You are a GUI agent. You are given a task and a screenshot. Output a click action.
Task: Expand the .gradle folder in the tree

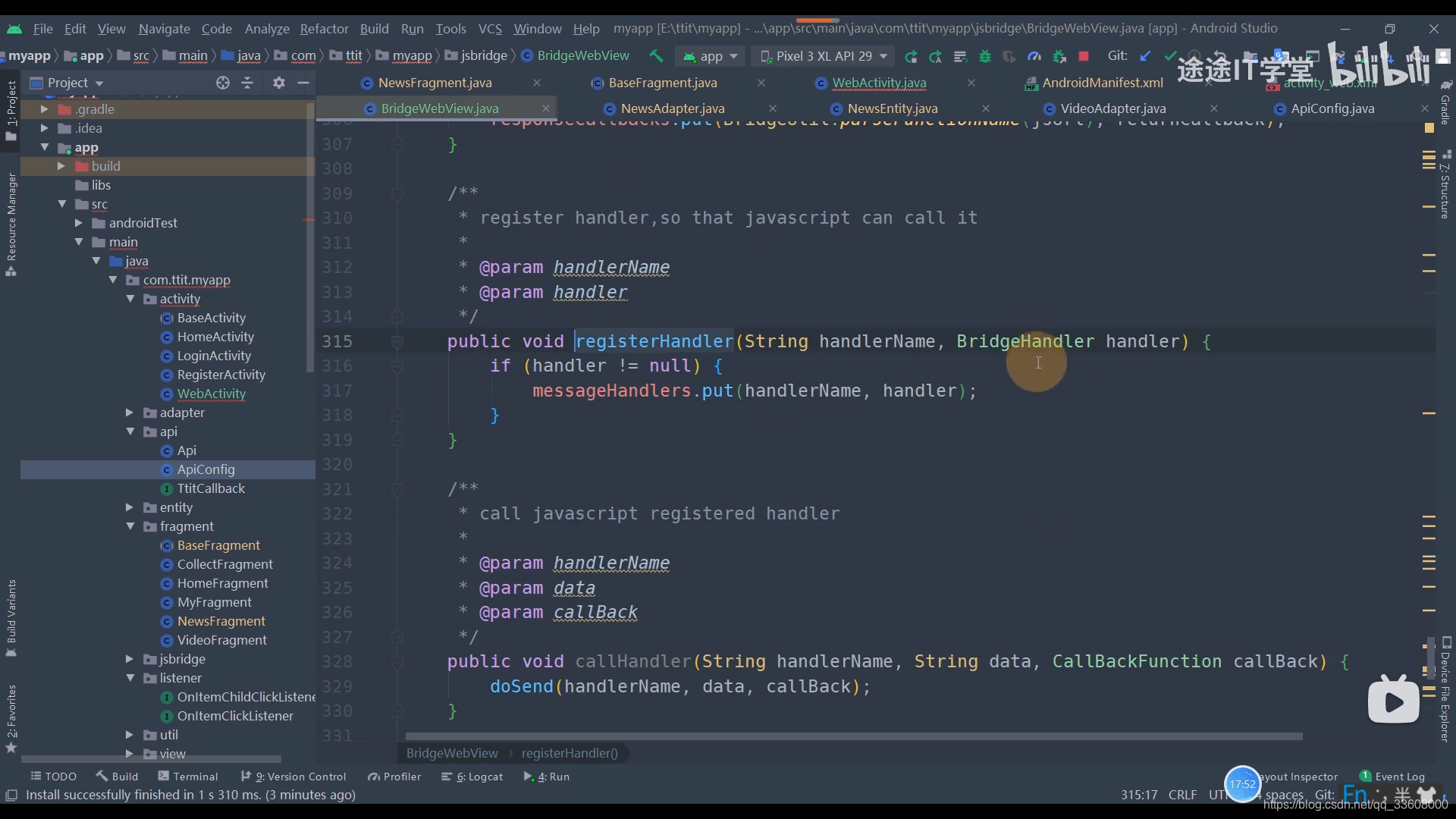click(x=44, y=109)
